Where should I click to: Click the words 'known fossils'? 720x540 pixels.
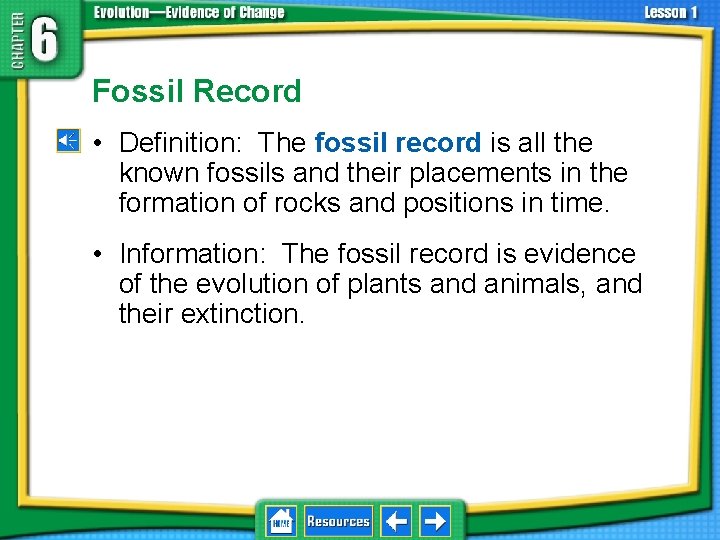[202, 173]
